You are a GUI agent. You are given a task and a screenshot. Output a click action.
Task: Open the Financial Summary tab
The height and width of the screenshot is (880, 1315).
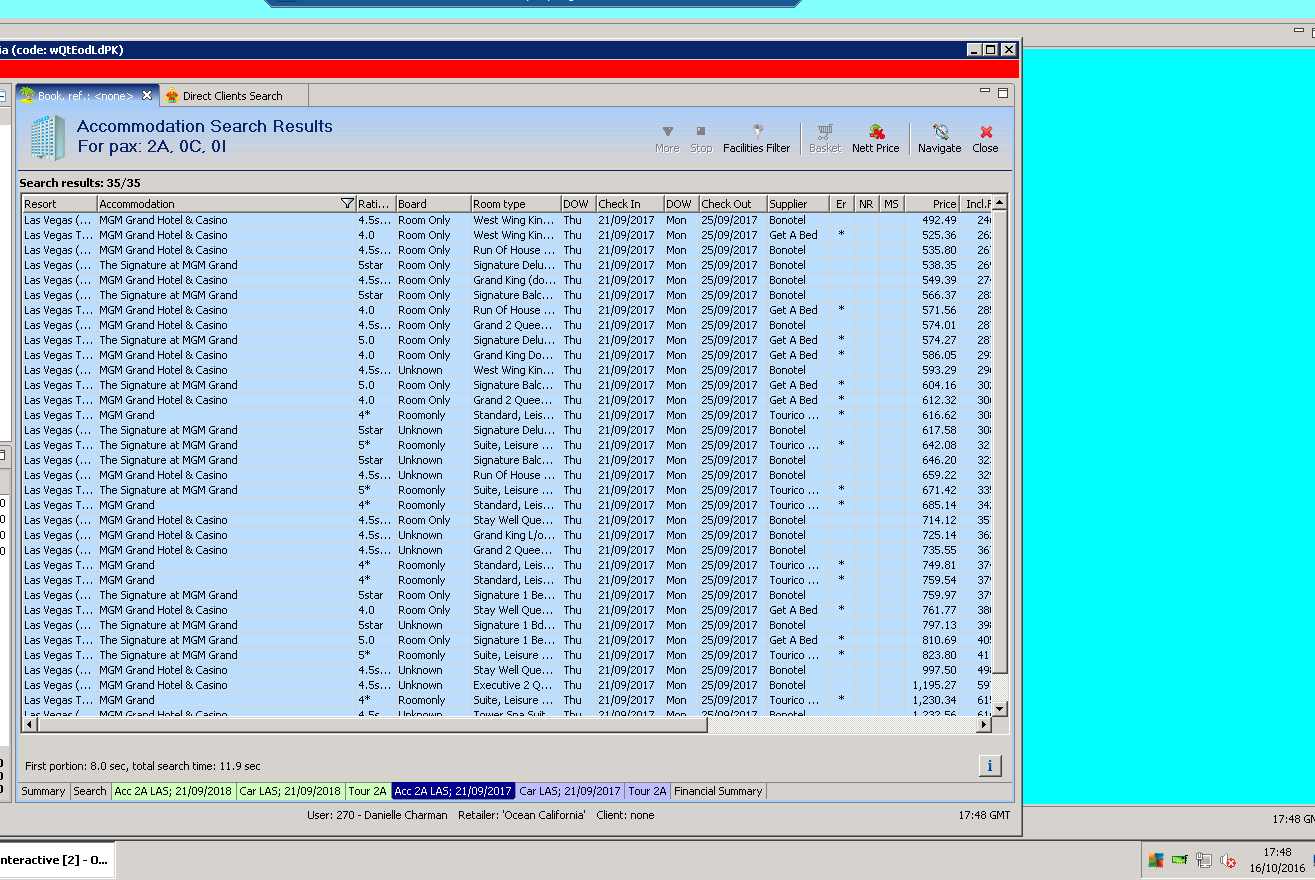coord(718,791)
